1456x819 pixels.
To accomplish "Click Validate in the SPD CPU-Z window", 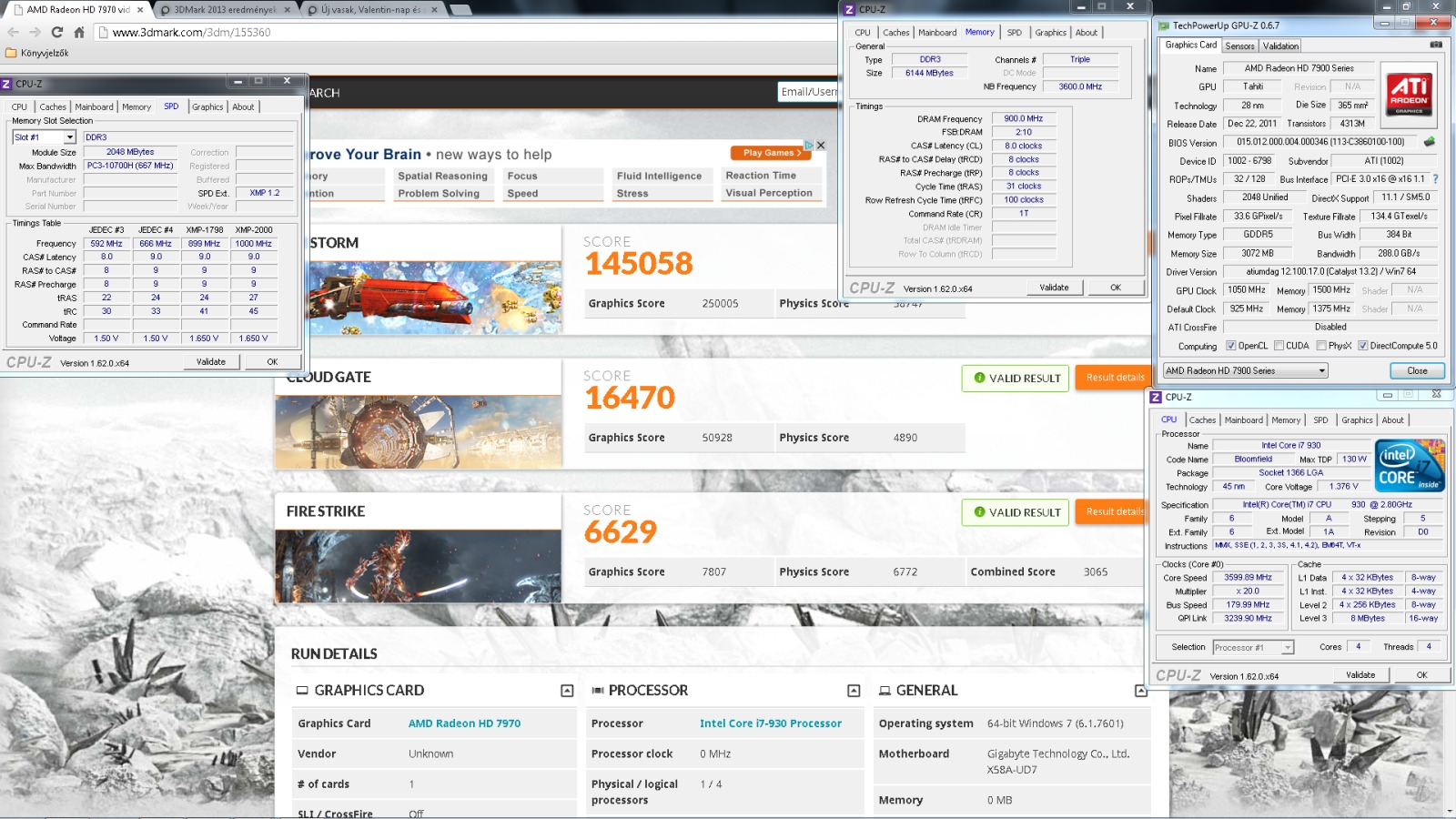I will [211, 362].
